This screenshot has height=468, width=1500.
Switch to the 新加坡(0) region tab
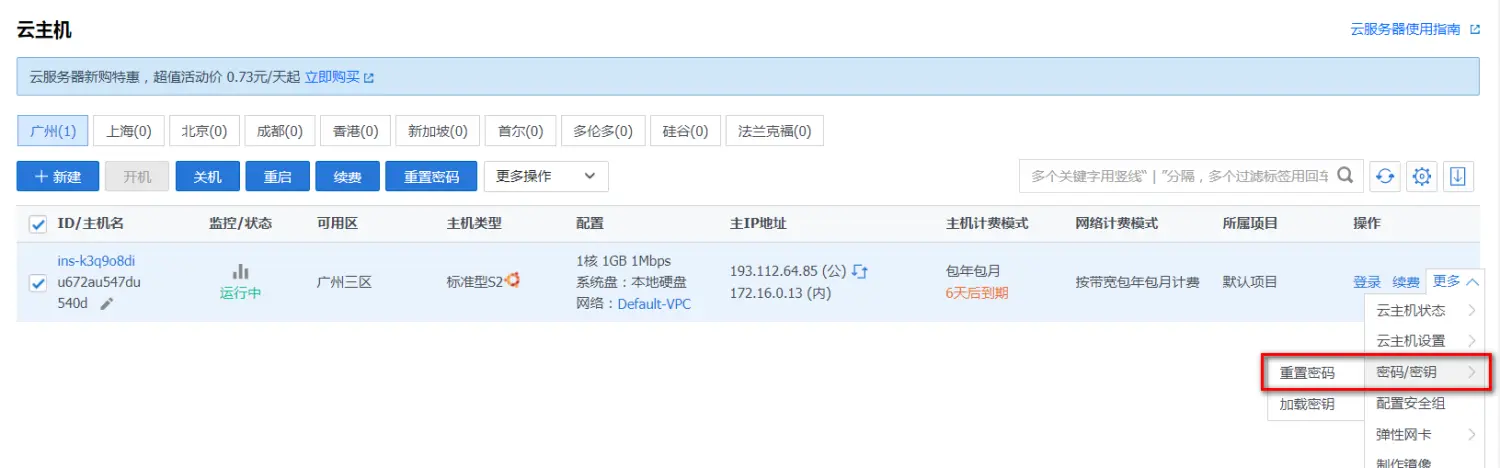click(x=437, y=131)
